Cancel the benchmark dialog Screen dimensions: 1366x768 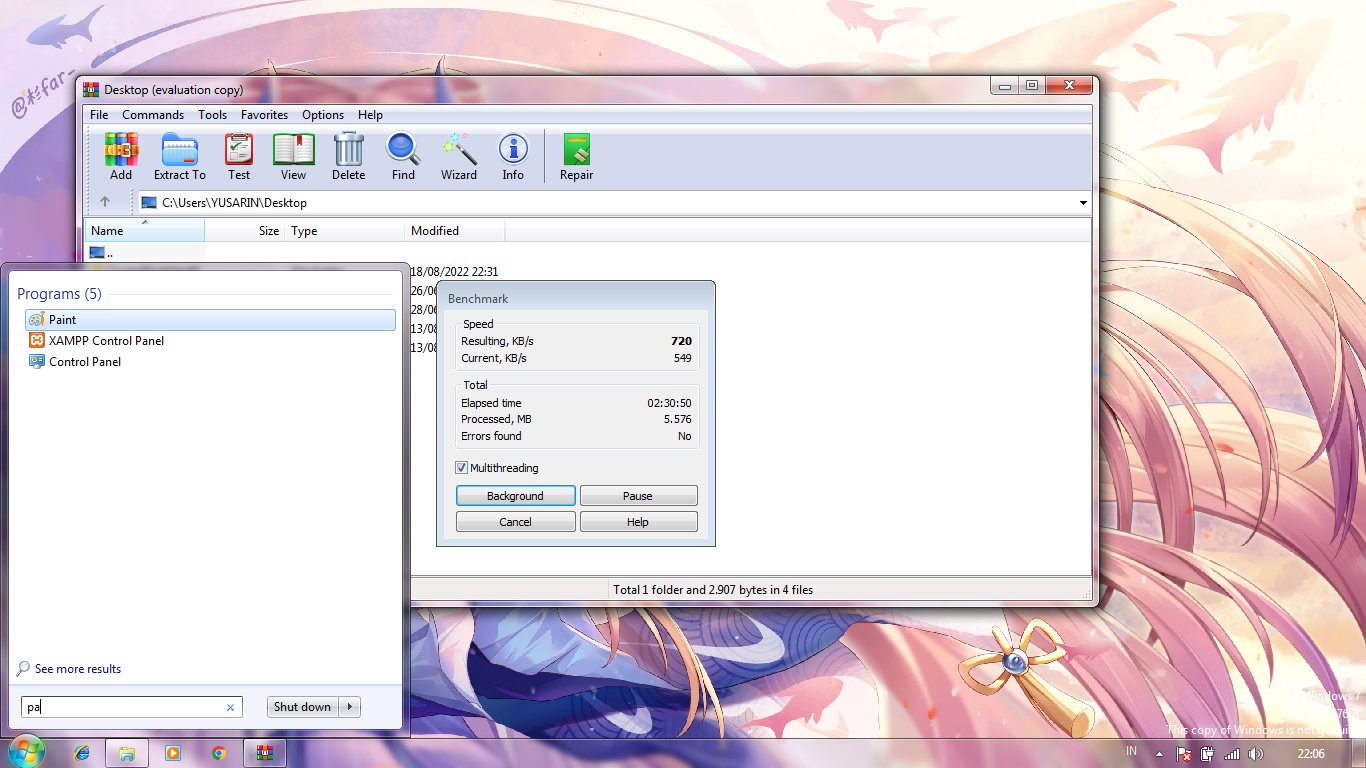coord(516,522)
